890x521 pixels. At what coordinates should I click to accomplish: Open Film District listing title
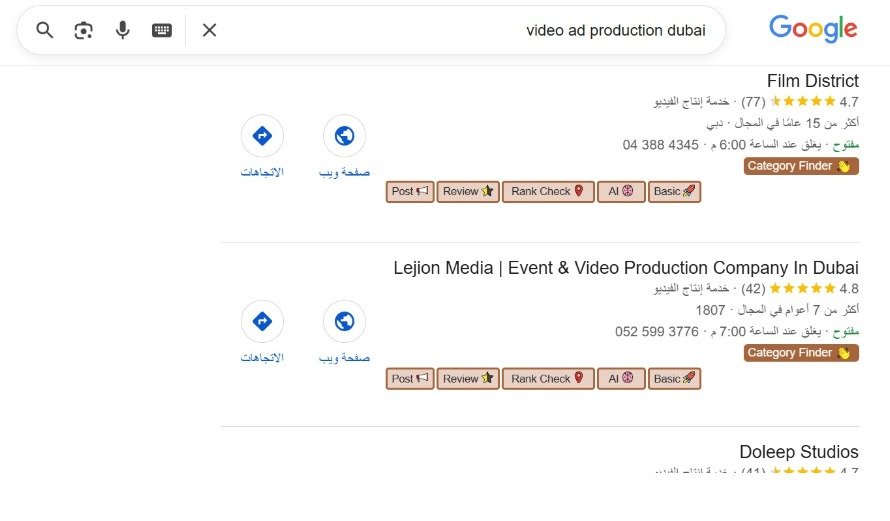[812, 81]
